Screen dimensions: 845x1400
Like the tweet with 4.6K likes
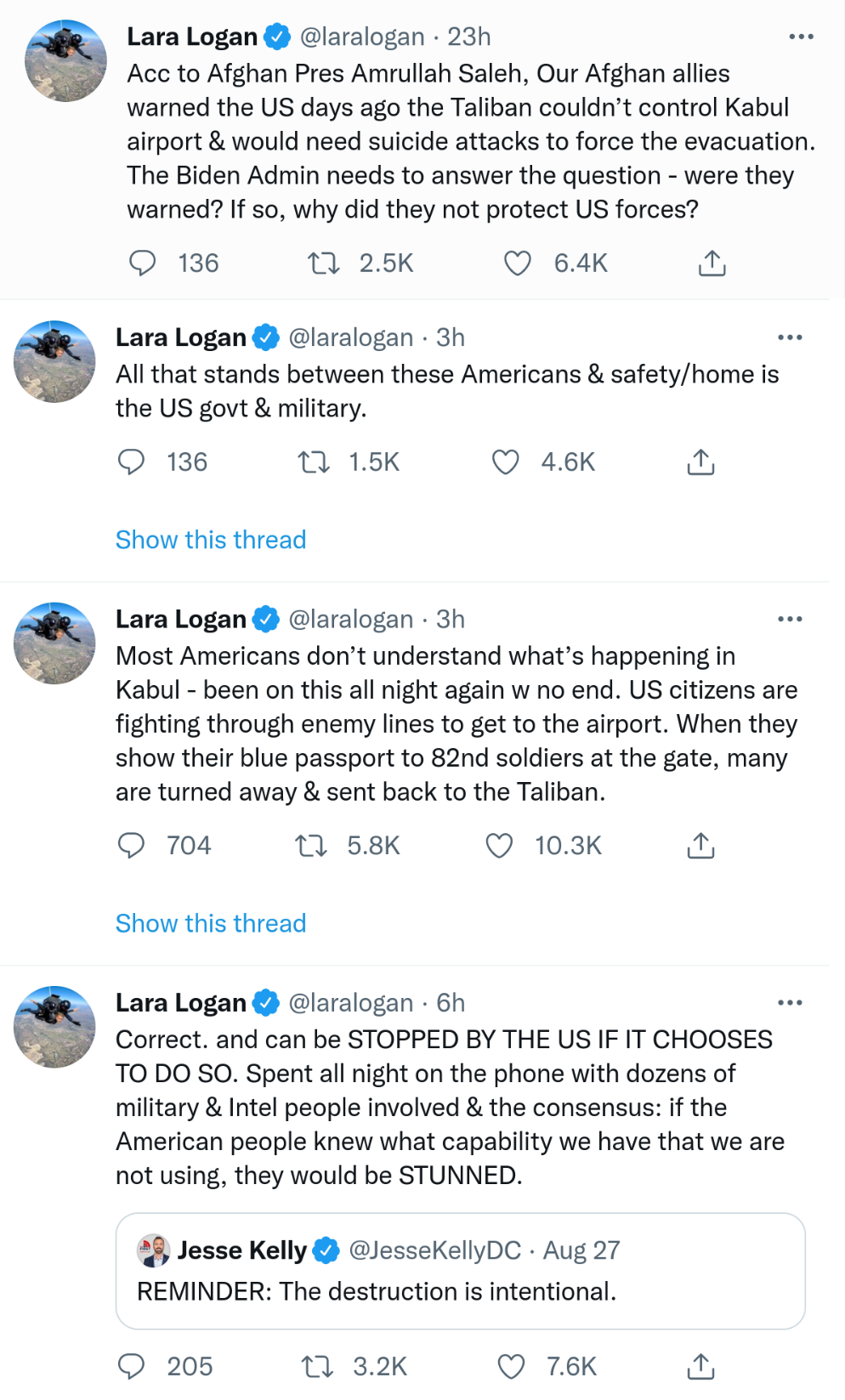[x=505, y=462]
